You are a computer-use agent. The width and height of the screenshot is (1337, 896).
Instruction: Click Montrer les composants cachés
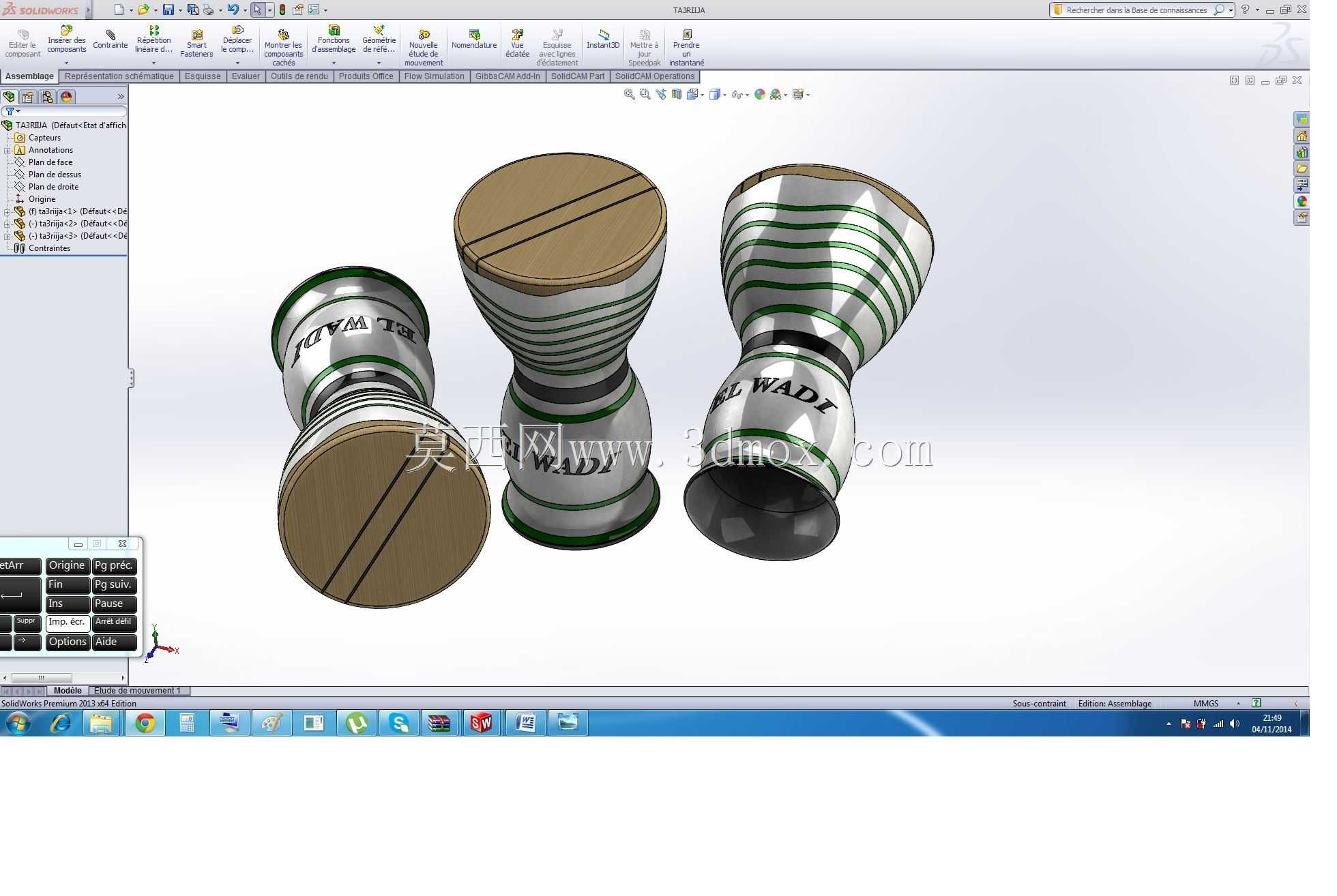[283, 48]
